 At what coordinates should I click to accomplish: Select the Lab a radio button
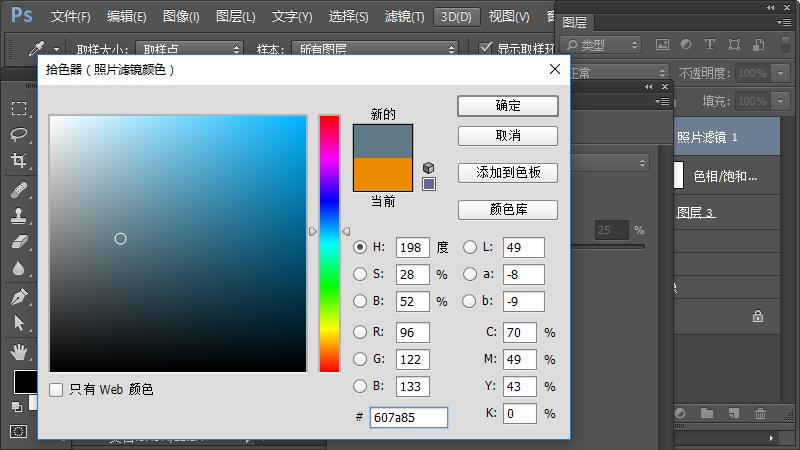[x=469, y=274]
